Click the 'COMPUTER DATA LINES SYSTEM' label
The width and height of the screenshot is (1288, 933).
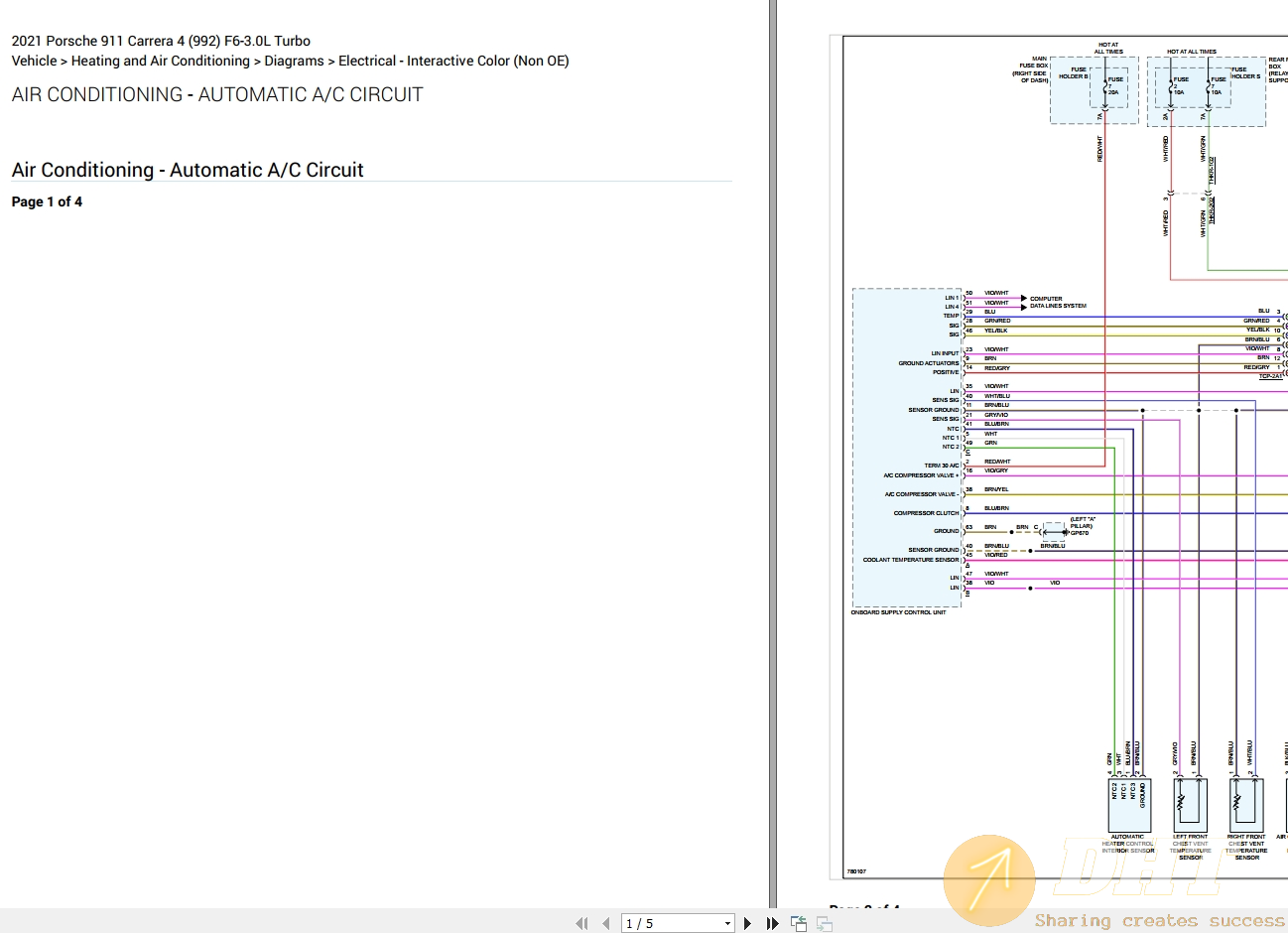[1058, 302]
